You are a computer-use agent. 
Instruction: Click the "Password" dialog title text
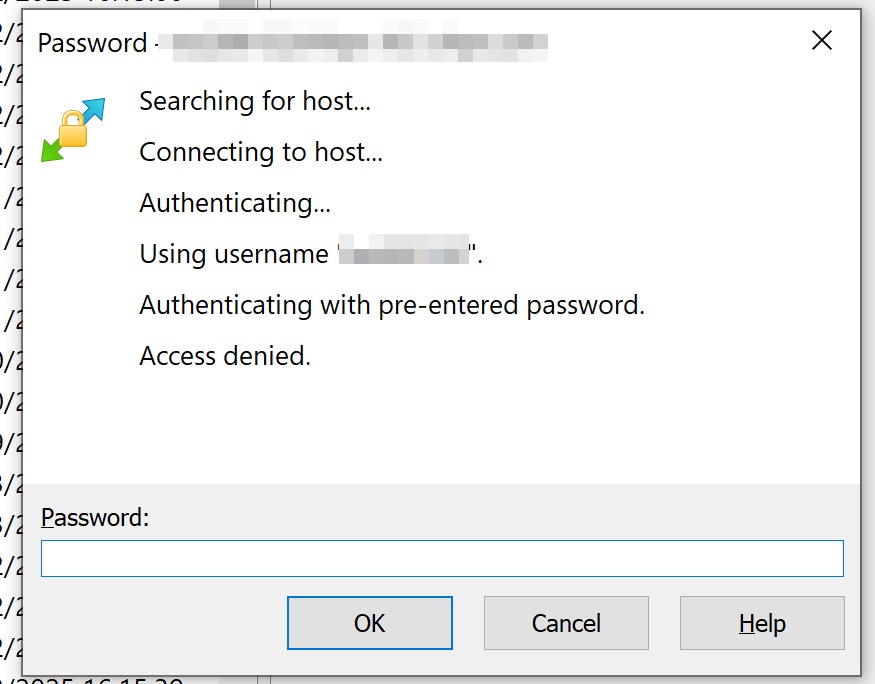pyautogui.click(x=92, y=43)
